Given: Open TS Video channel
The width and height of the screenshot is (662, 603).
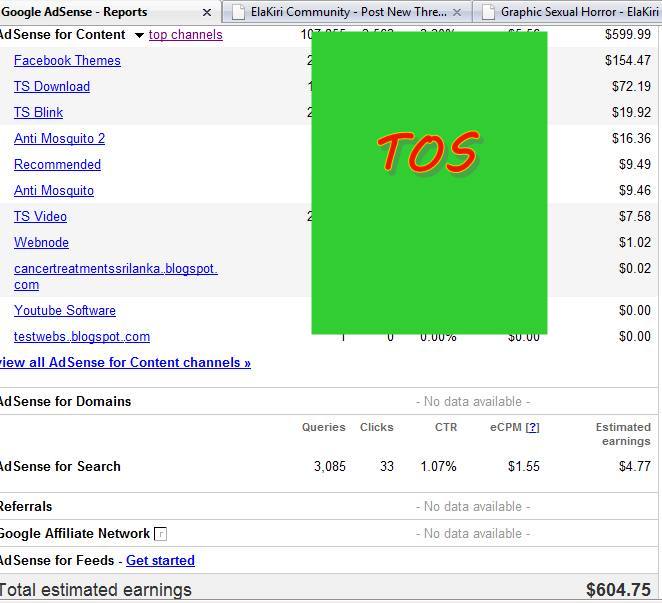Looking at the screenshot, I should [41, 217].
